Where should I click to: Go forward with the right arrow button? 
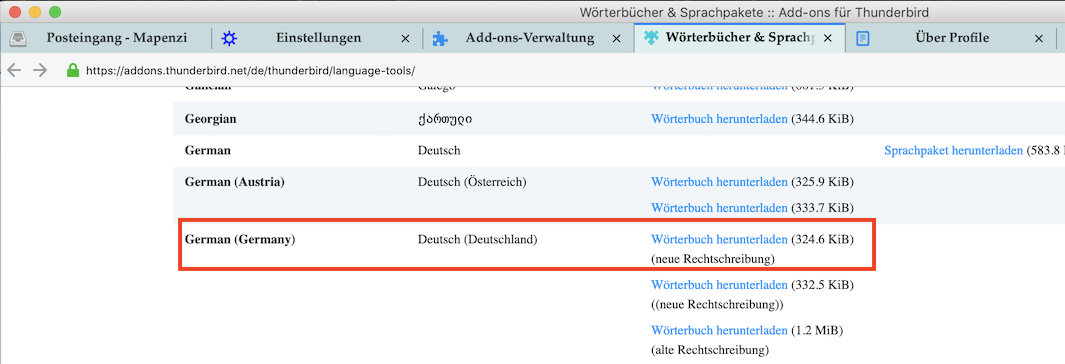tap(40, 70)
